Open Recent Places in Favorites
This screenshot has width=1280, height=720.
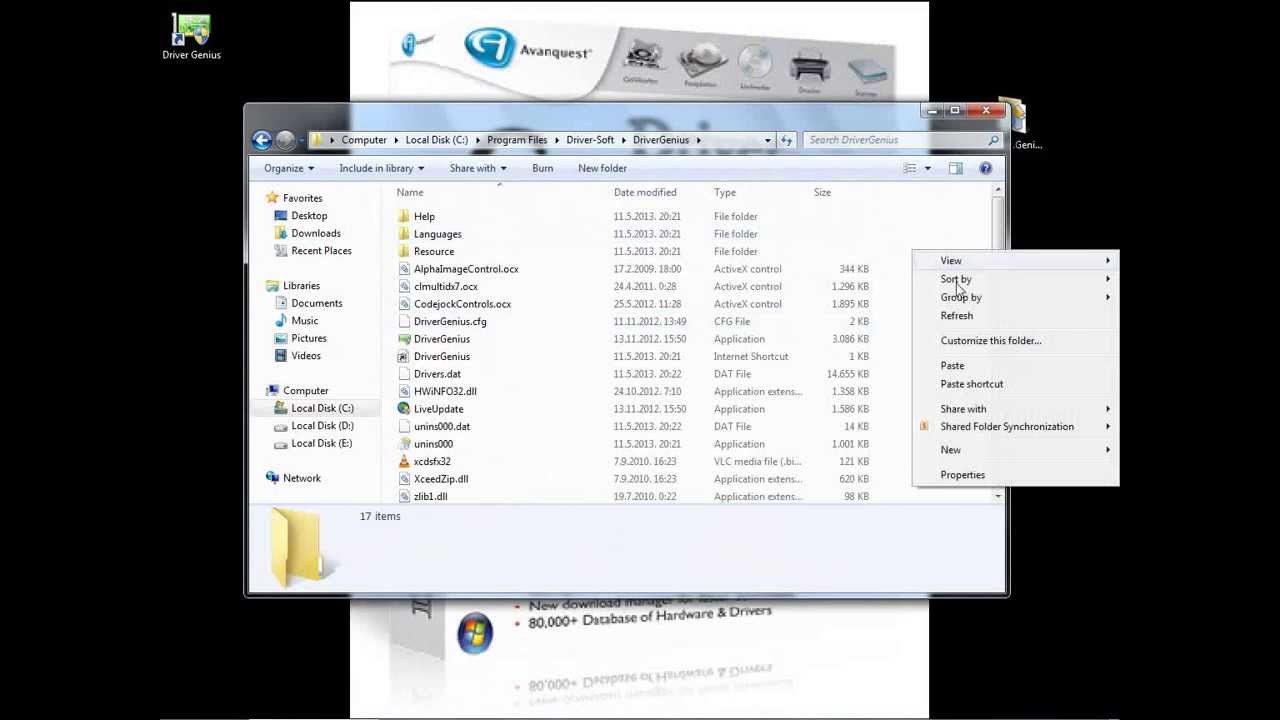[321, 251]
